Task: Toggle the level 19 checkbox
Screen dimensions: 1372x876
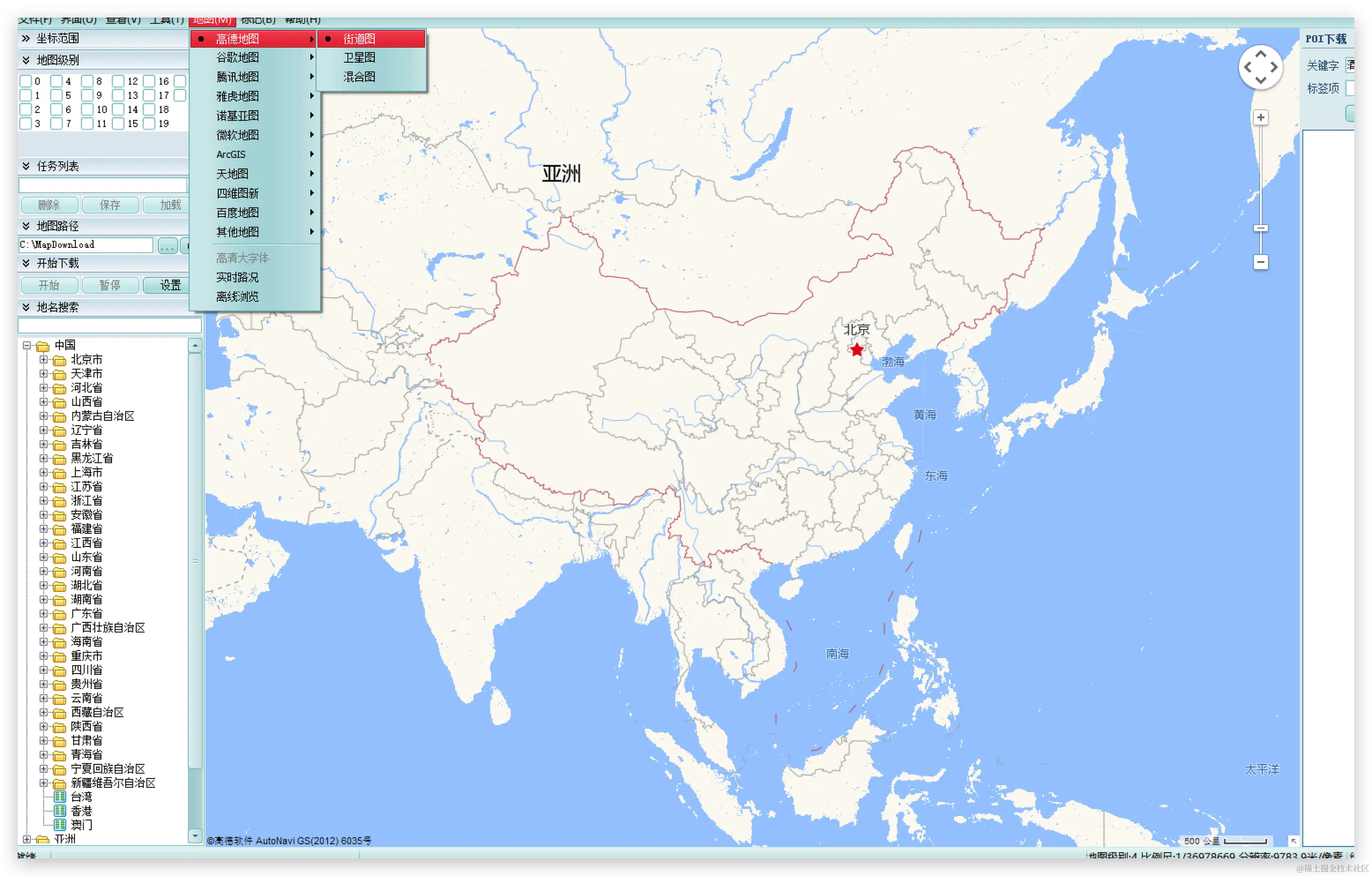Action: tap(149, 123)
